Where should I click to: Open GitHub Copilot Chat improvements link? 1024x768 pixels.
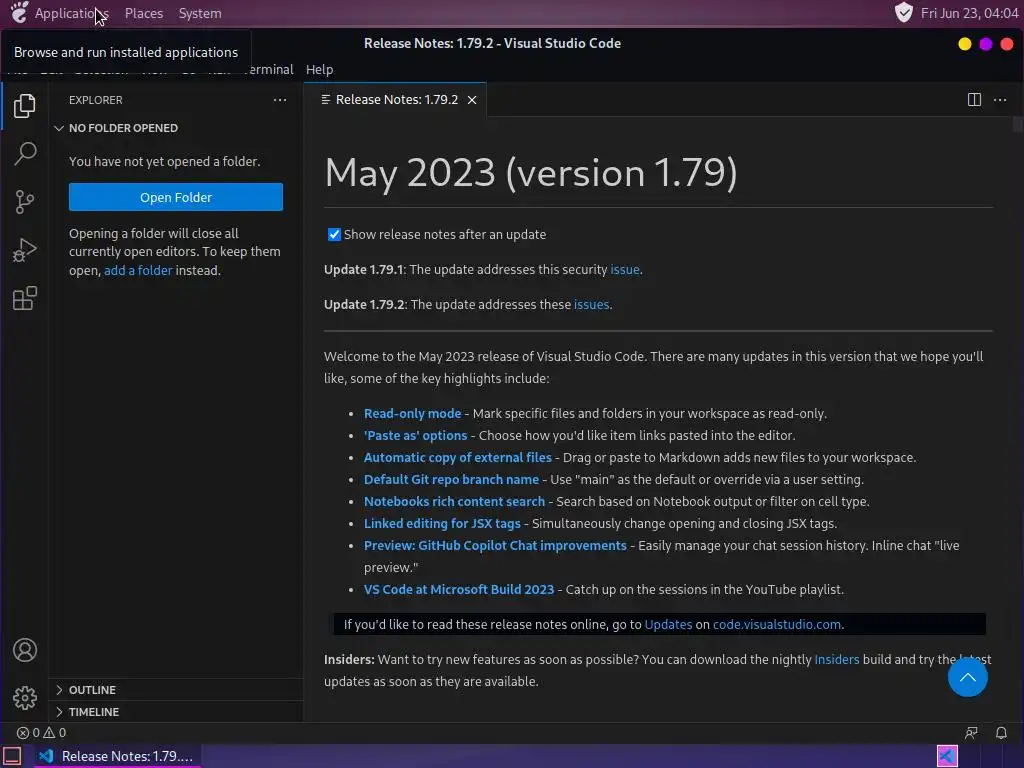click(495, 545)
